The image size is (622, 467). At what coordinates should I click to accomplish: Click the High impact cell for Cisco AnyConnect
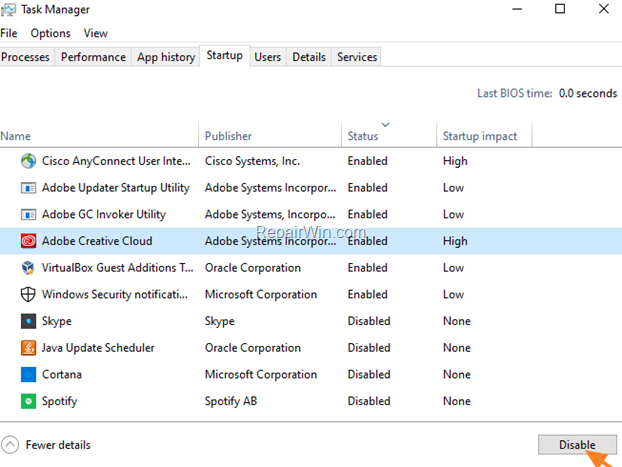[455, 161]
